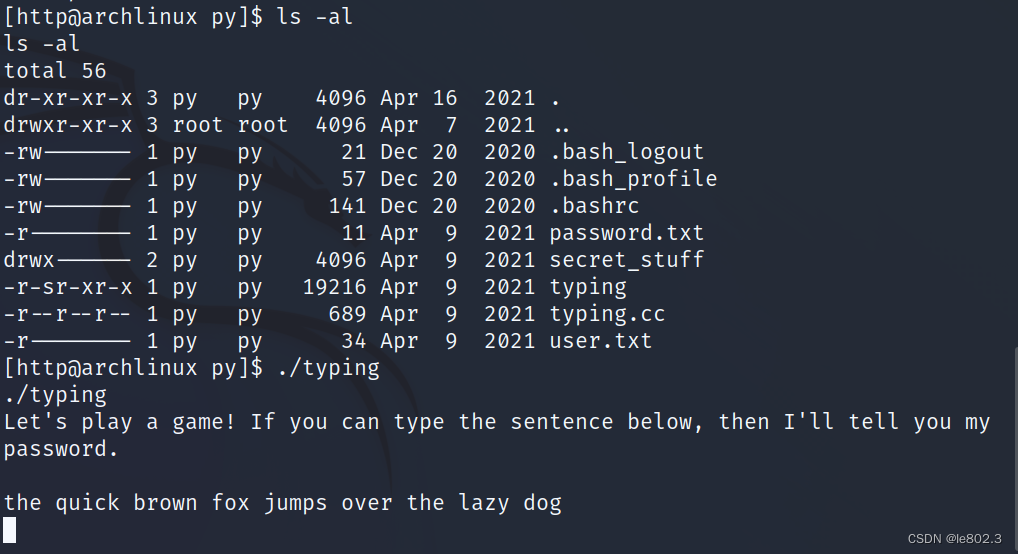Click the CSDN @le802.3 watermark
The height and width of the screenshot is (554, 1018).
pos(954,538)
